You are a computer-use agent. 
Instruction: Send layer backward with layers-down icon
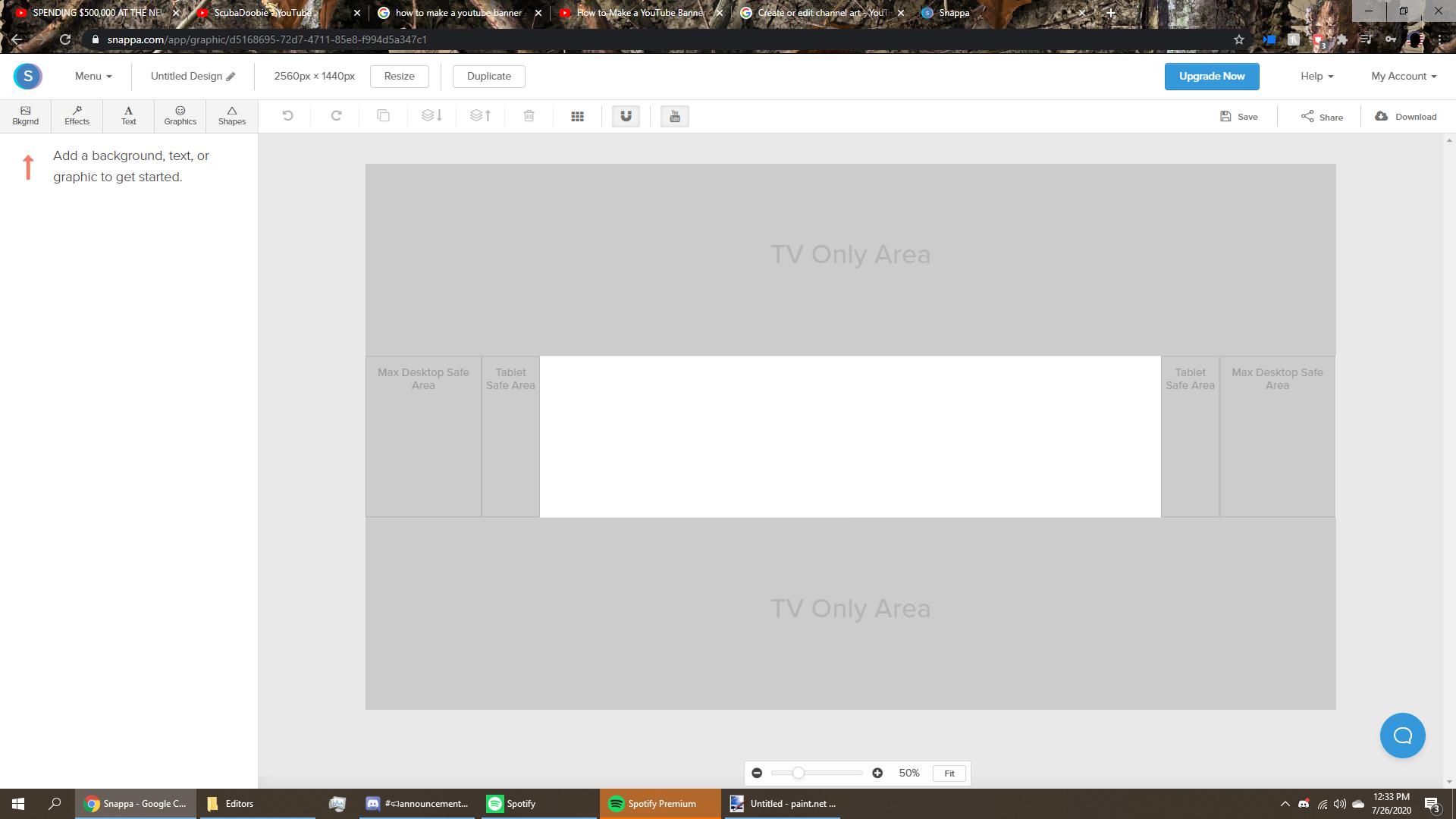[431, 116]
